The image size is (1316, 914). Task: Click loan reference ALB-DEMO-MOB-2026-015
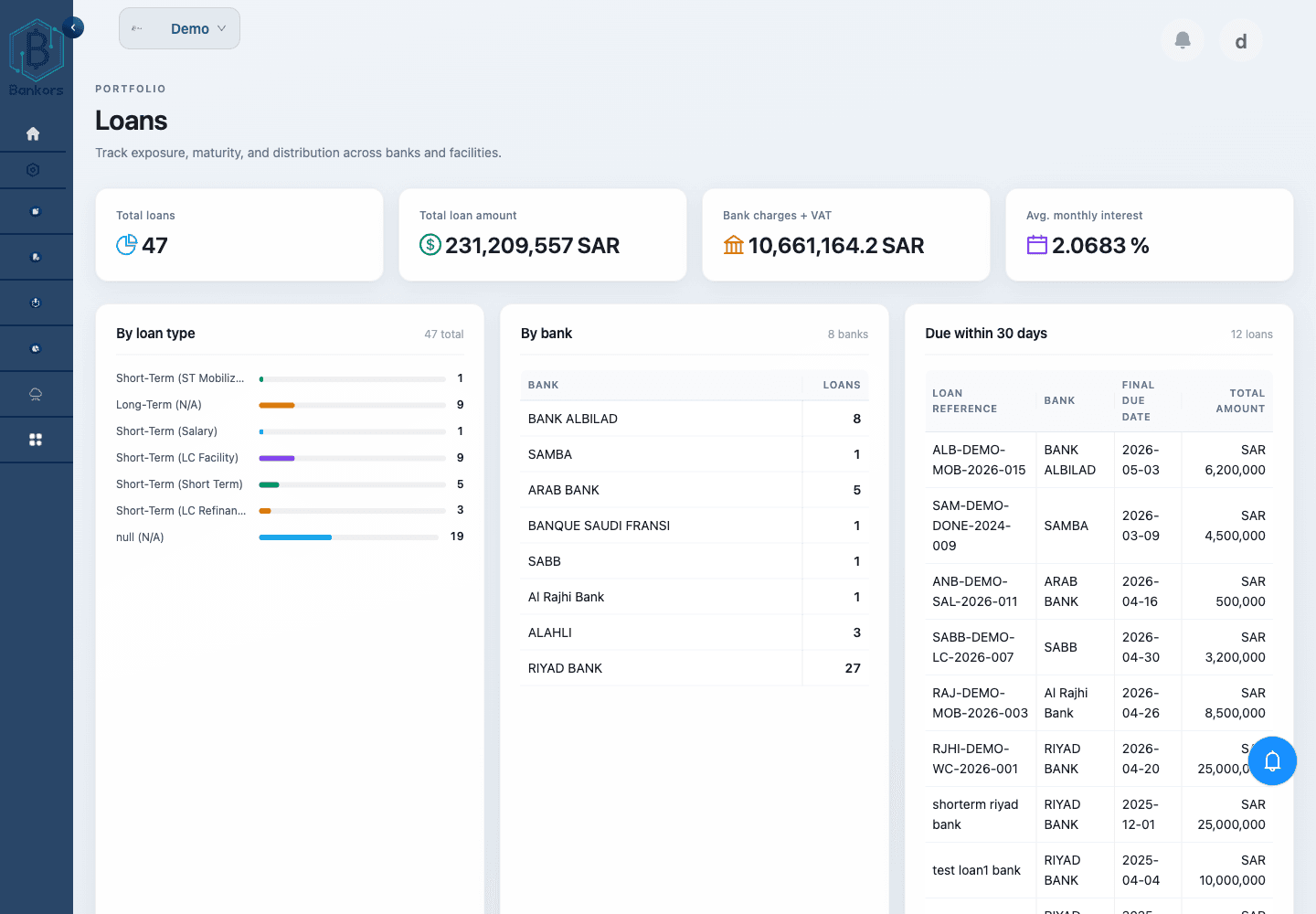point(979,459)
